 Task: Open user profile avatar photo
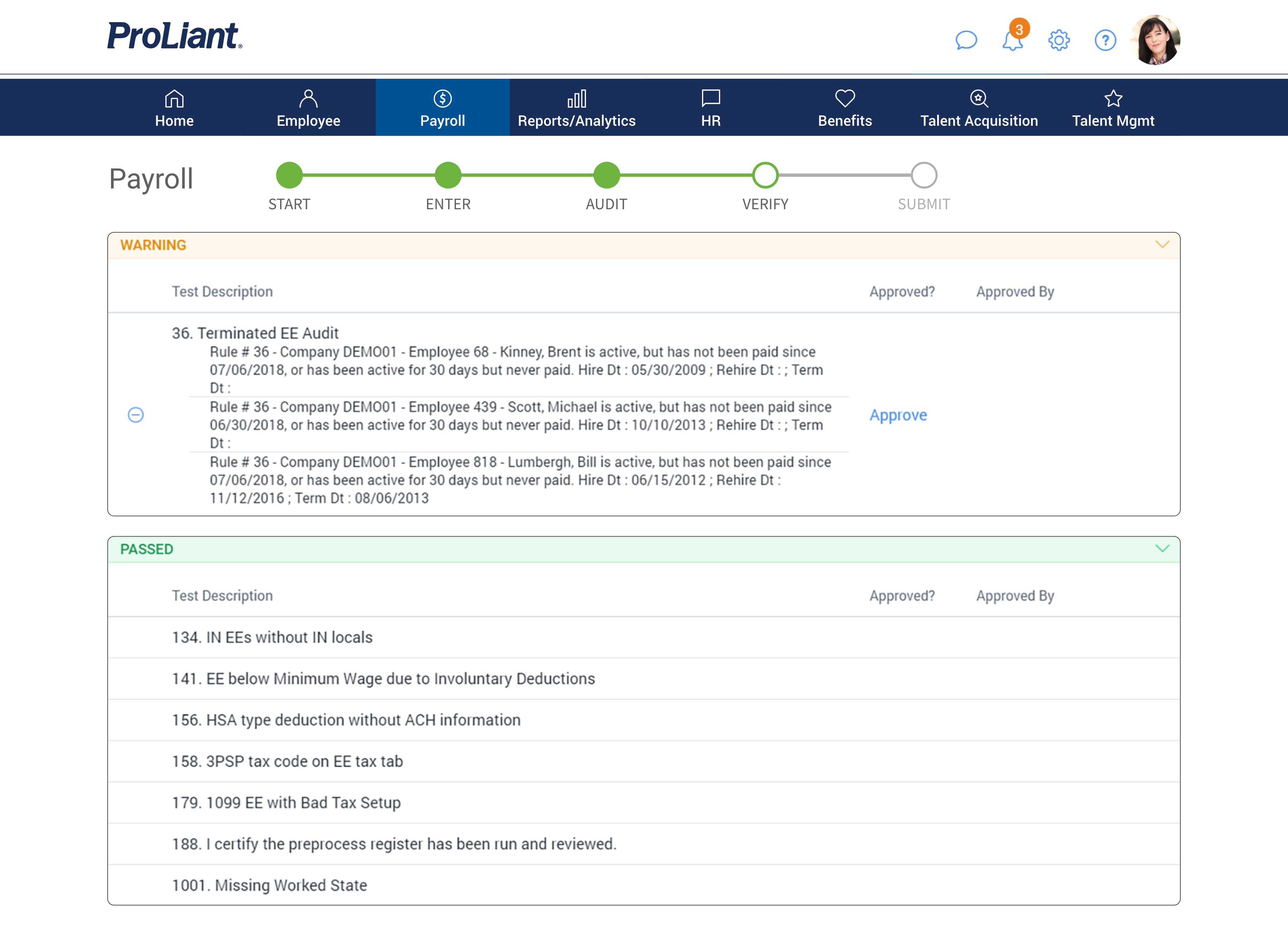coord(1156,40)
